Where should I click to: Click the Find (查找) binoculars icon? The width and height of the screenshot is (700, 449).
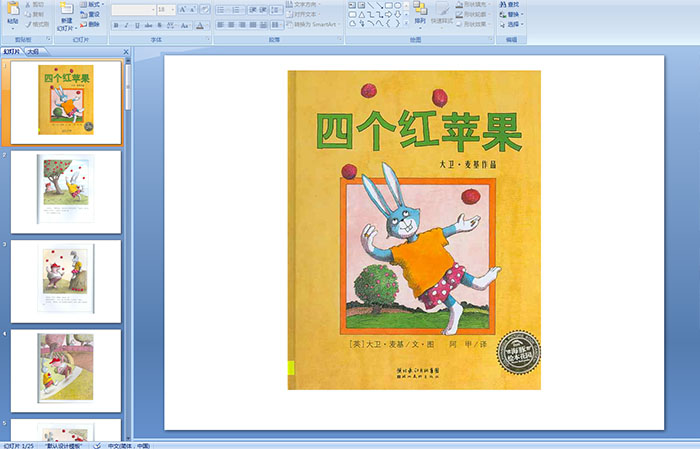point(503,4)
